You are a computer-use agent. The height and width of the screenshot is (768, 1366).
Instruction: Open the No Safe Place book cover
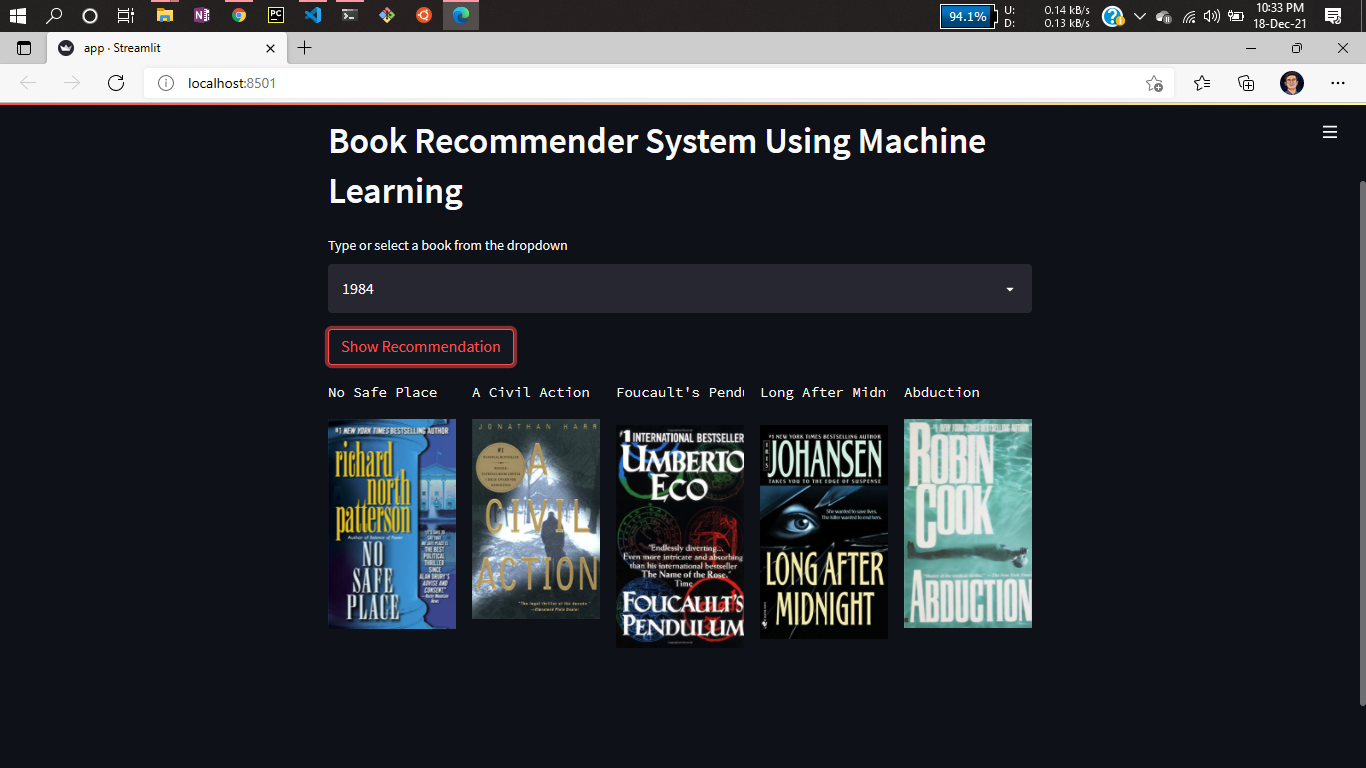[x=392, y=524]
